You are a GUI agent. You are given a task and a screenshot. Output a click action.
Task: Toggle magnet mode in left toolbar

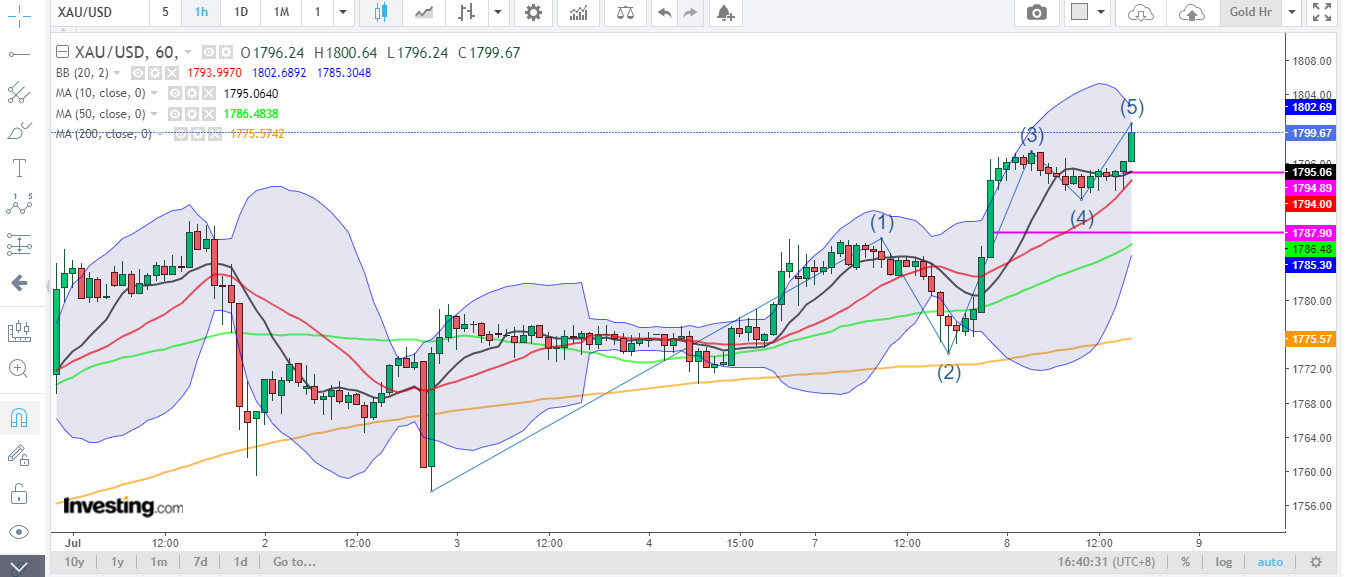tap(18, 417)
